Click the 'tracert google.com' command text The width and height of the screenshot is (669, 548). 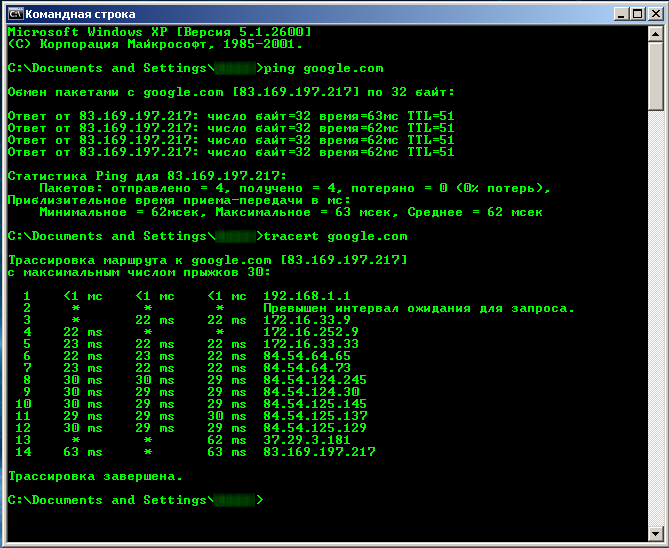[x=335, y=236]
